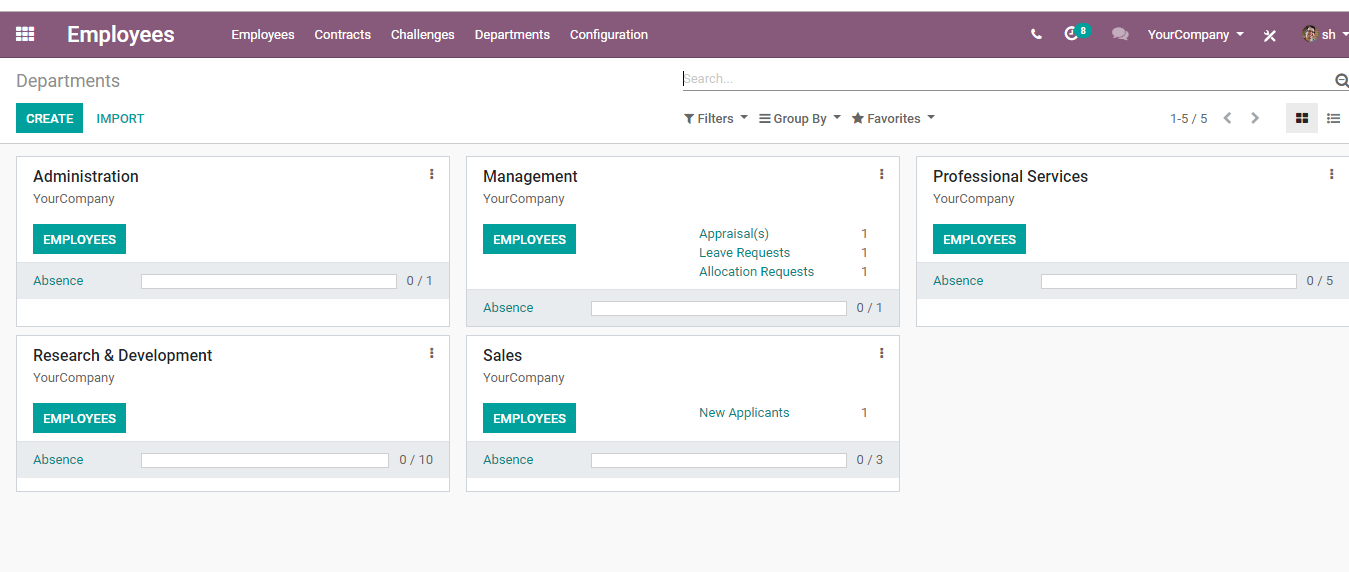Screen dimensions: 1349x572
Task: Open the Favorites dropdown
Action: 894,118
